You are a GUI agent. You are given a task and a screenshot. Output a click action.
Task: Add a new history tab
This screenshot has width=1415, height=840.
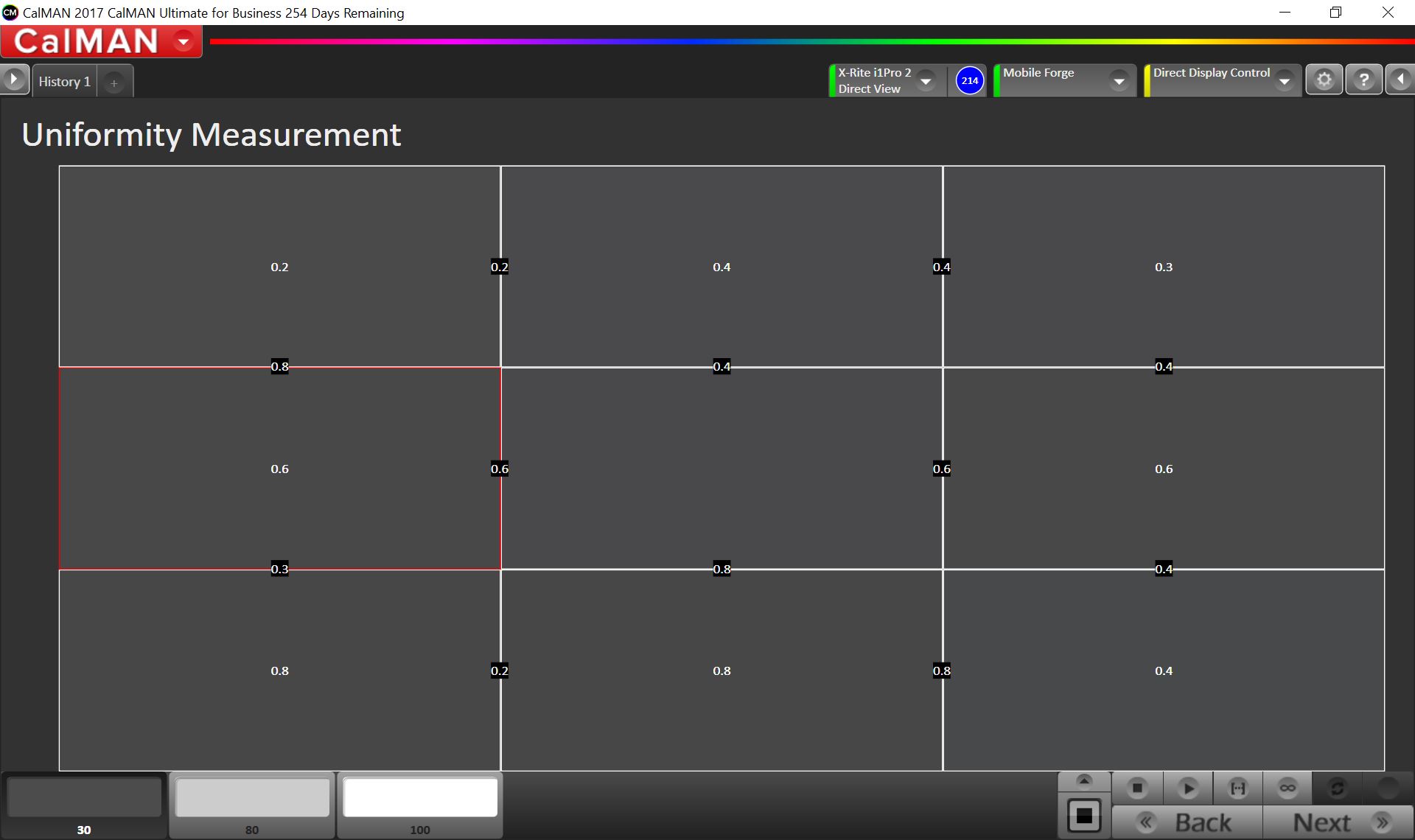pos(114,83)
